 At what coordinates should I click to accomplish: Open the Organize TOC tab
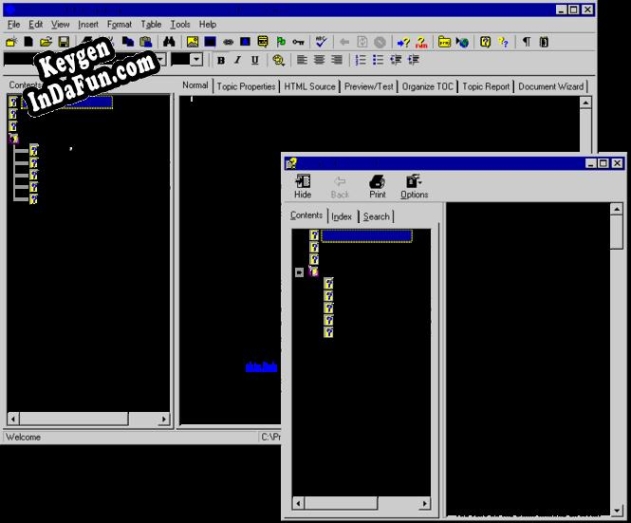click(x=427, y=86)
